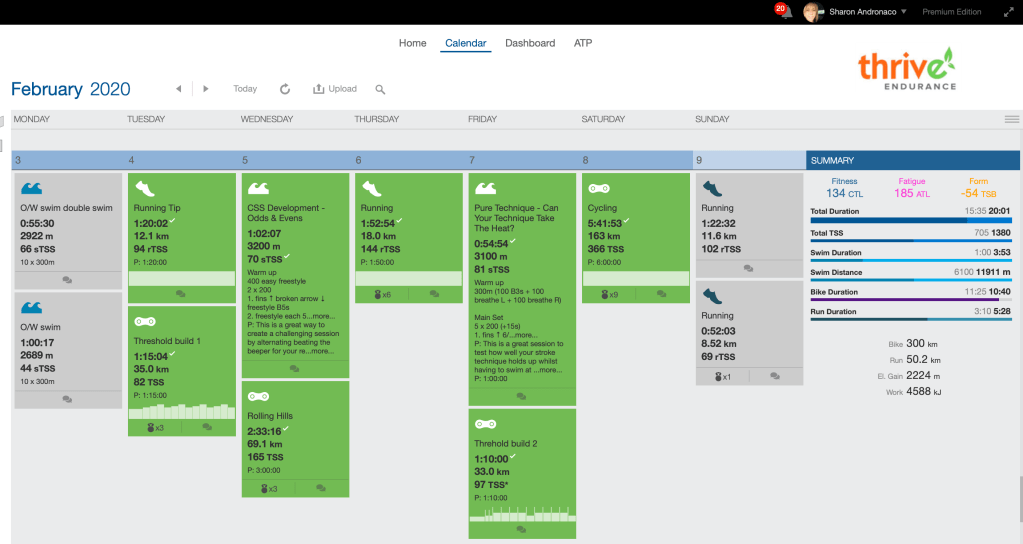Click shoe icon on Running Tip workout
Image resolution: width=1023 pixels, height=544 pixels.
144,188
